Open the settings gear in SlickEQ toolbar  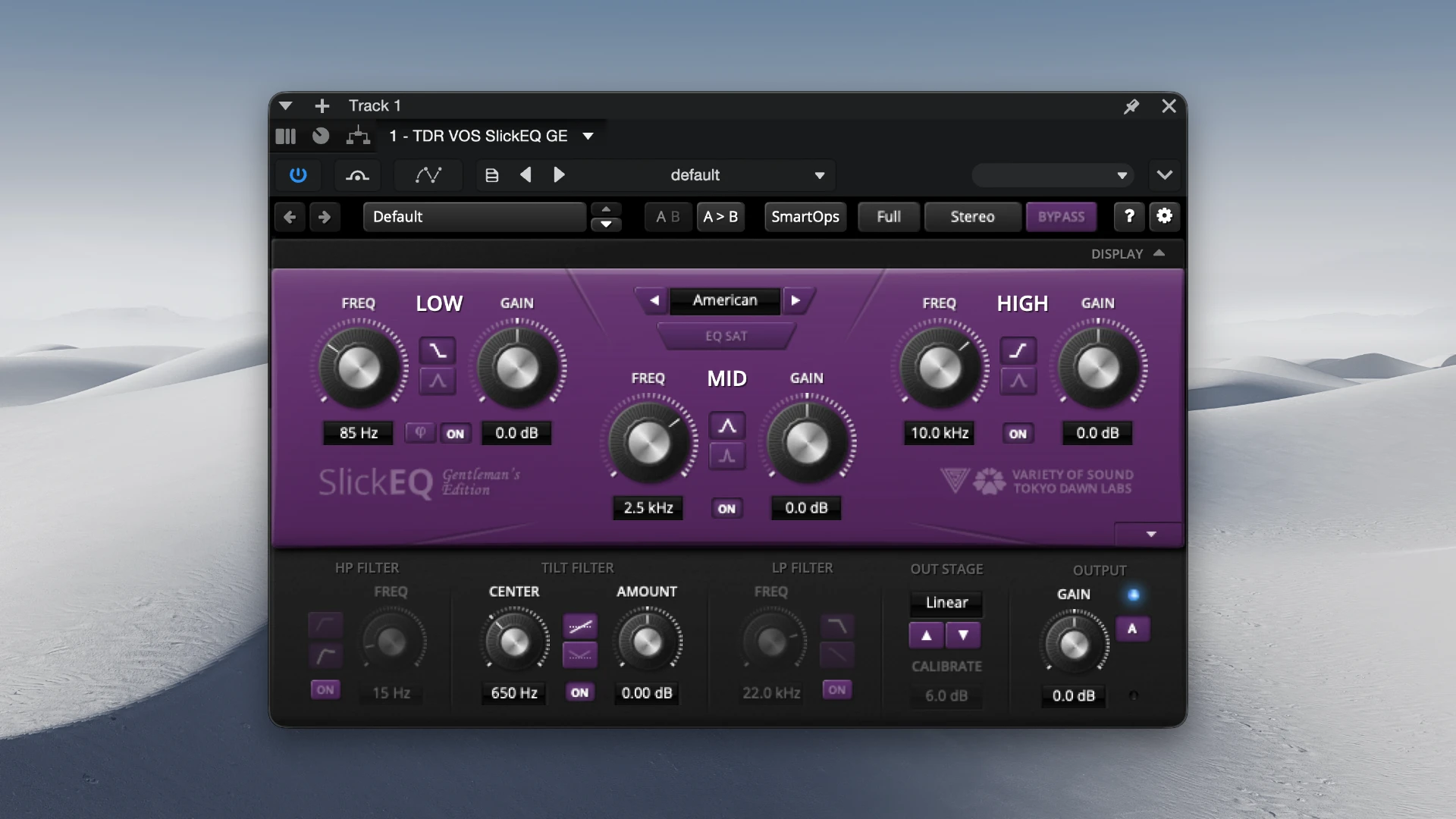1164,216
